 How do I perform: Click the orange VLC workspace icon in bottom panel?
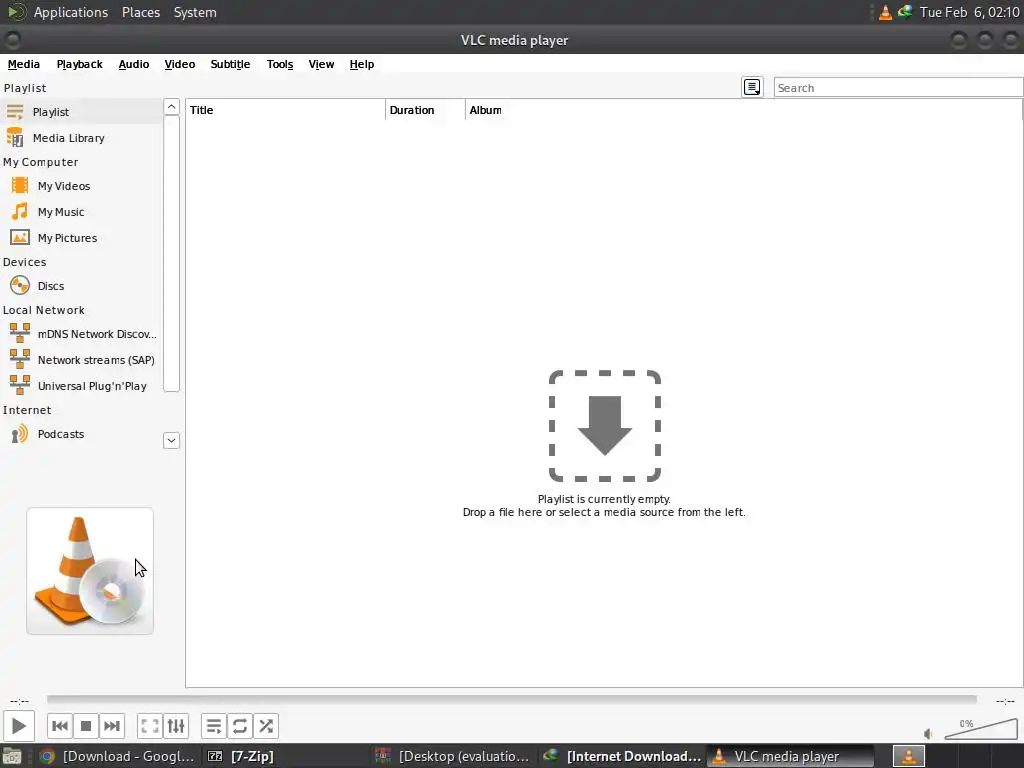pos(908,756)
